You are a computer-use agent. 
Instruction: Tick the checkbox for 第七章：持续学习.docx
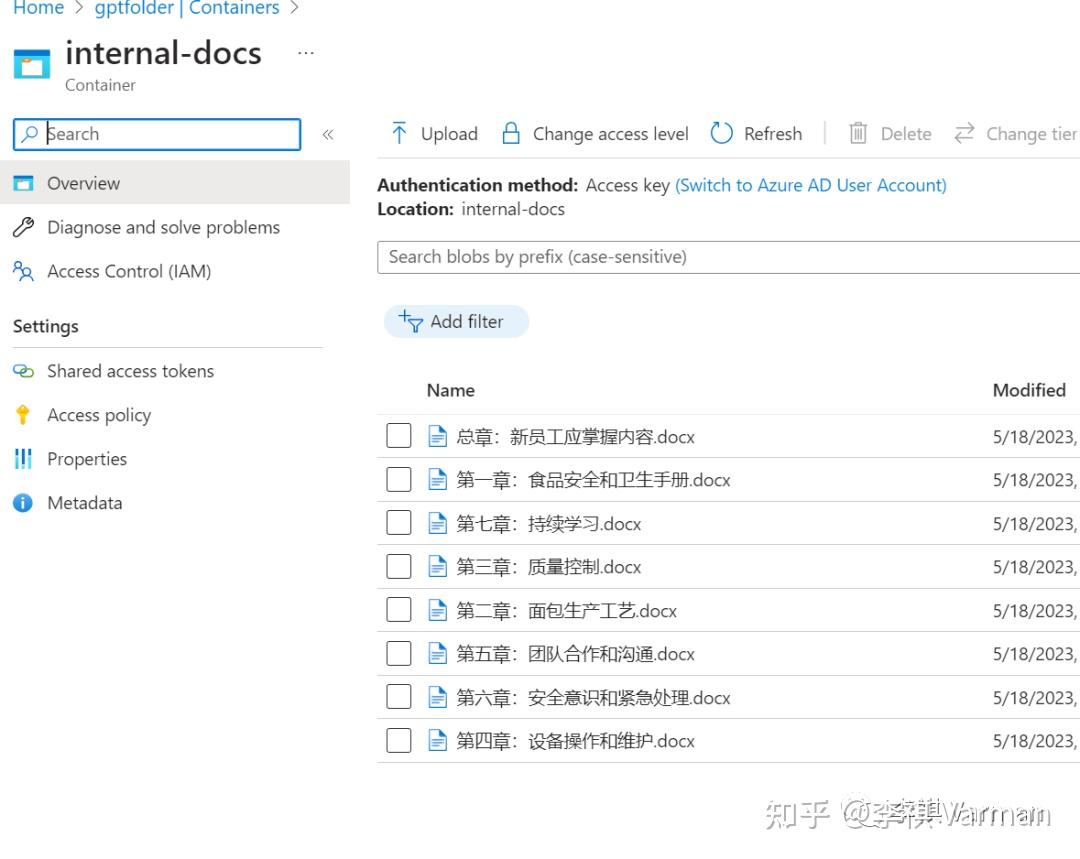coord(399,522)
